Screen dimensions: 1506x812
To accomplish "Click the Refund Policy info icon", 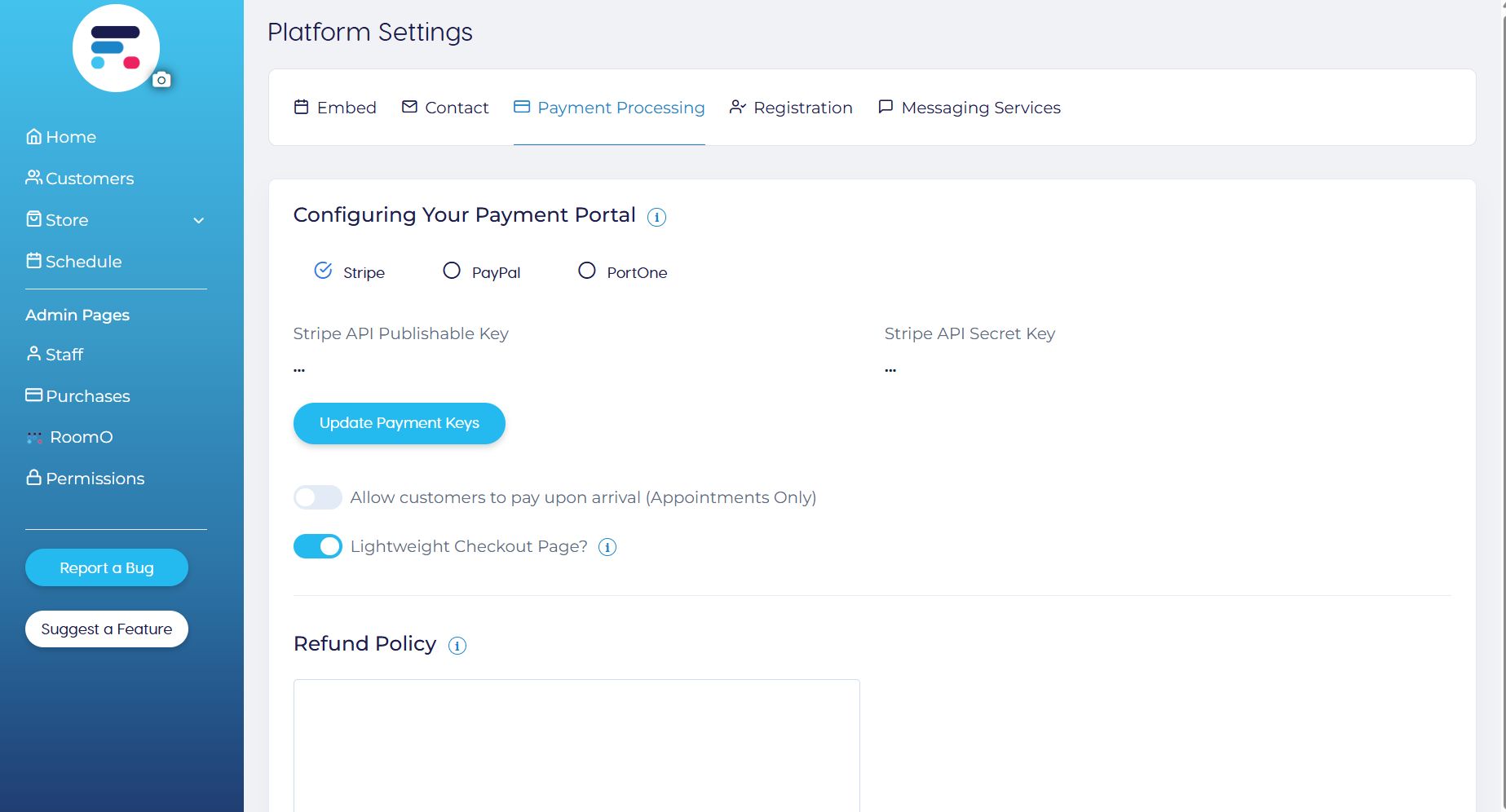I will [x=457, y=646].
